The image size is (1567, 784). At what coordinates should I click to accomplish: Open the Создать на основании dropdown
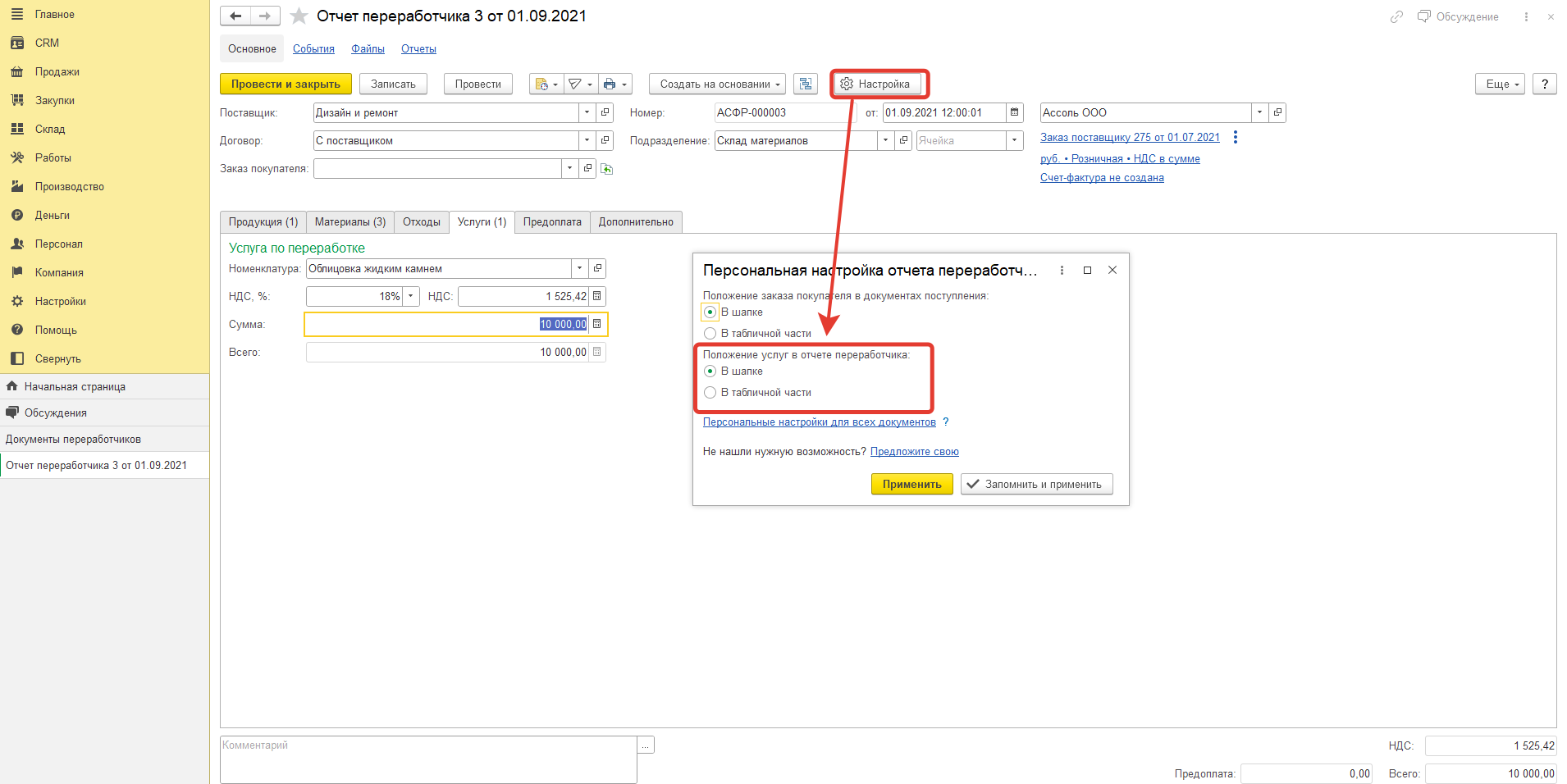coord(718,84)
